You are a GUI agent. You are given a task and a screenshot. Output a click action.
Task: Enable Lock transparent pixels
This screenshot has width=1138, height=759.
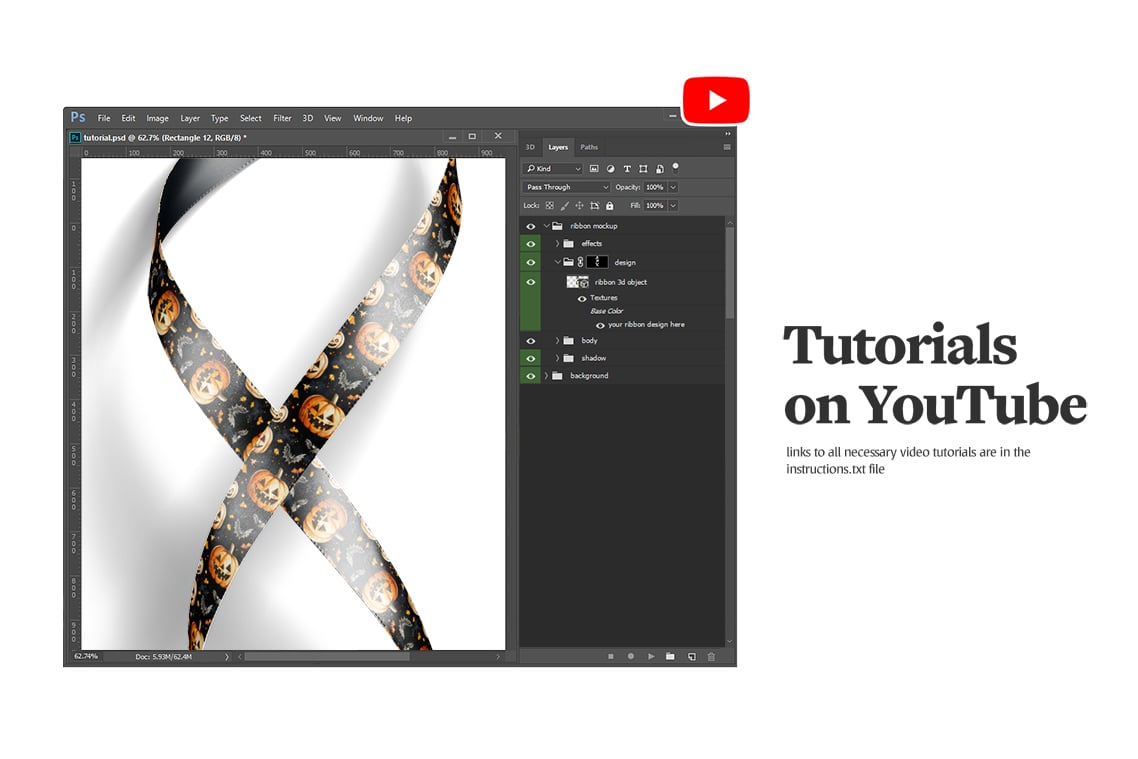tap(550, 206)
